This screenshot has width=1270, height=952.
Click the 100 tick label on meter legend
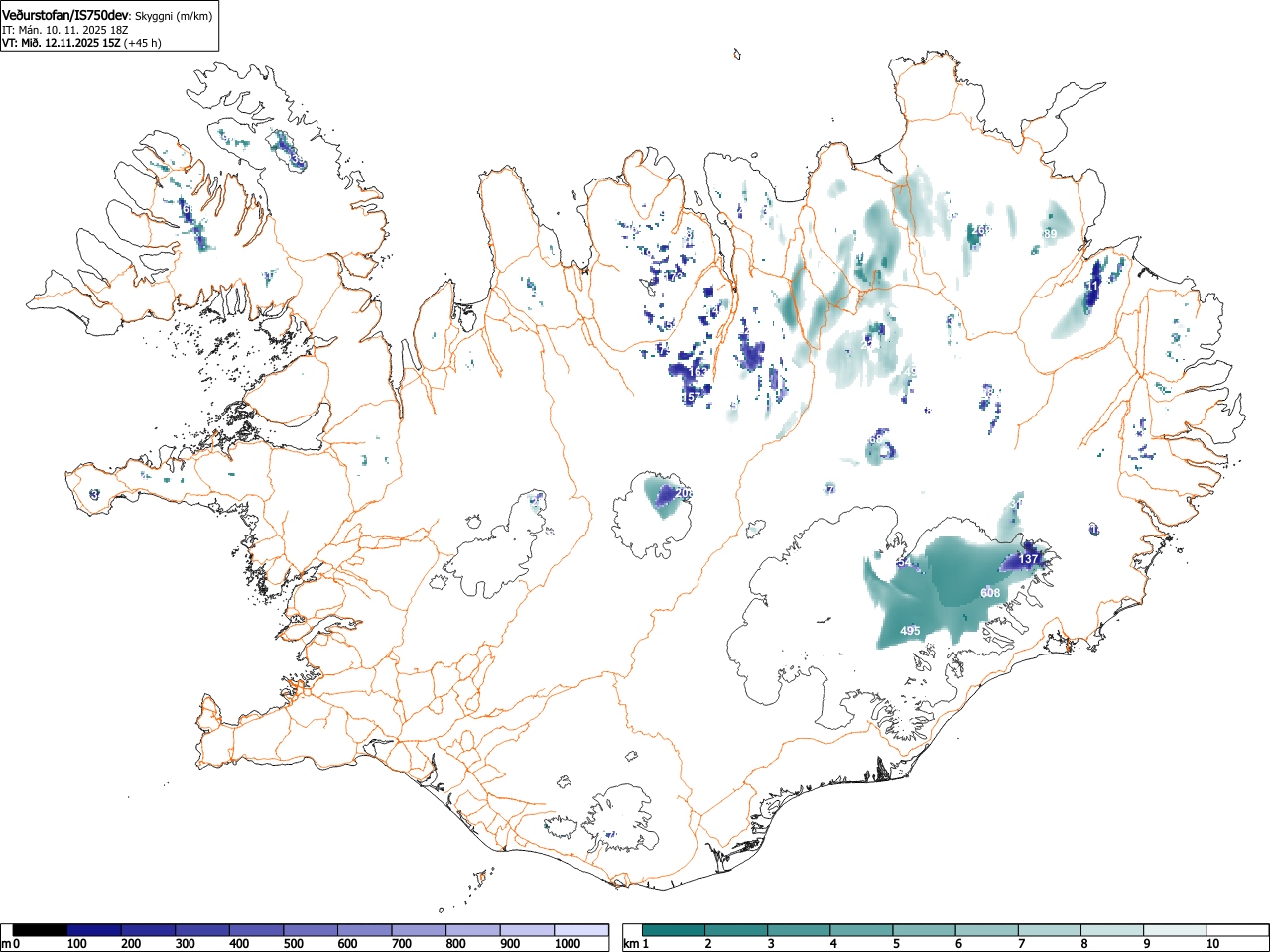point(76,944)
